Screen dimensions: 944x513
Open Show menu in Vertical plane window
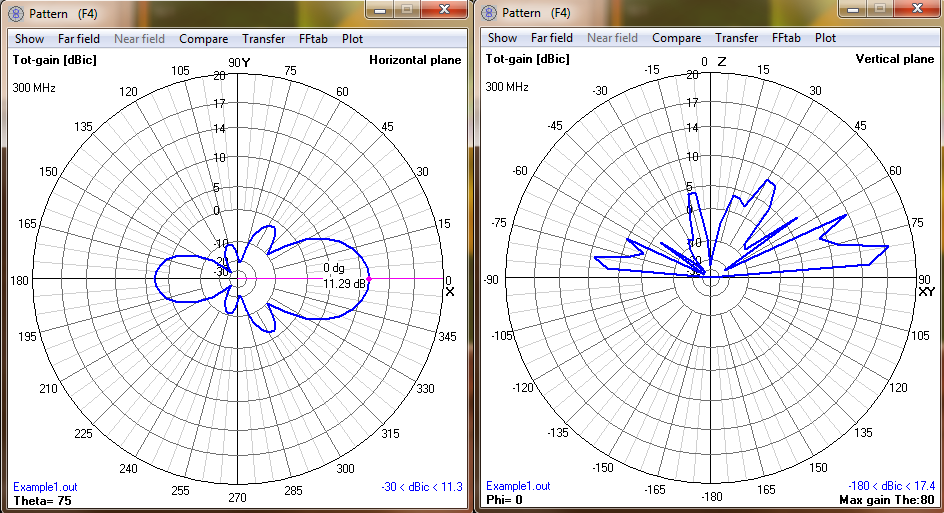[502, 38]
